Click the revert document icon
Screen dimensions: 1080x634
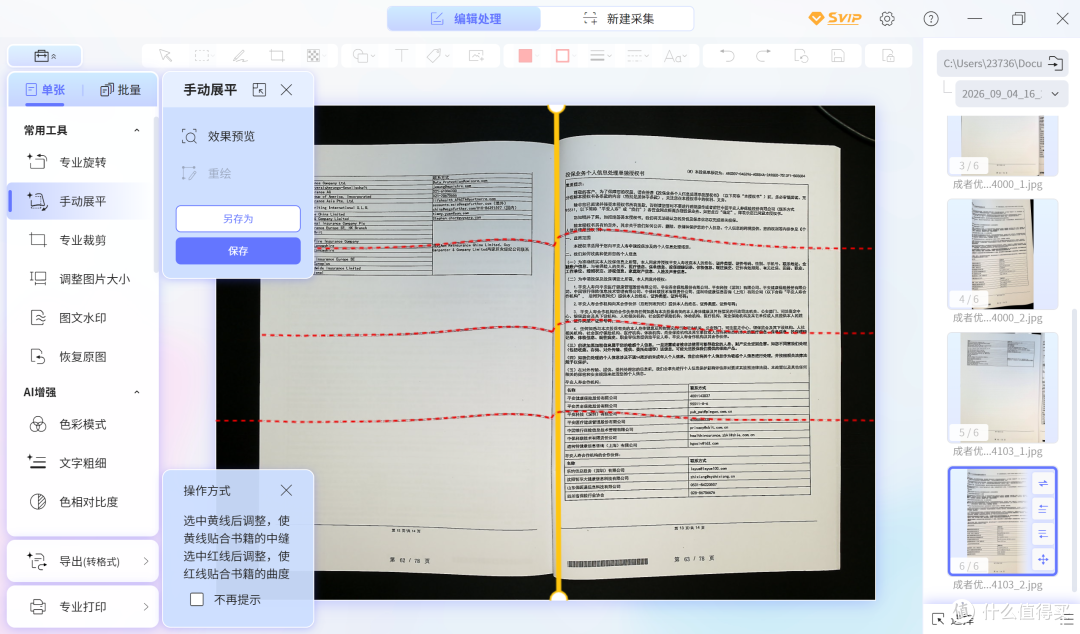point(801,56)
